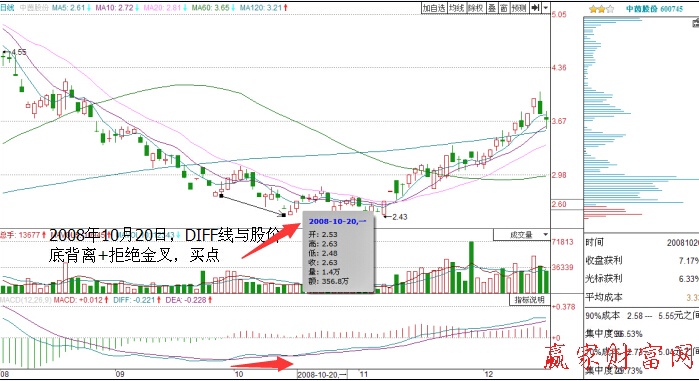Click the 窗 window icon button
Image resolution: width=699 pixels, height=381 pixels.
504,8
